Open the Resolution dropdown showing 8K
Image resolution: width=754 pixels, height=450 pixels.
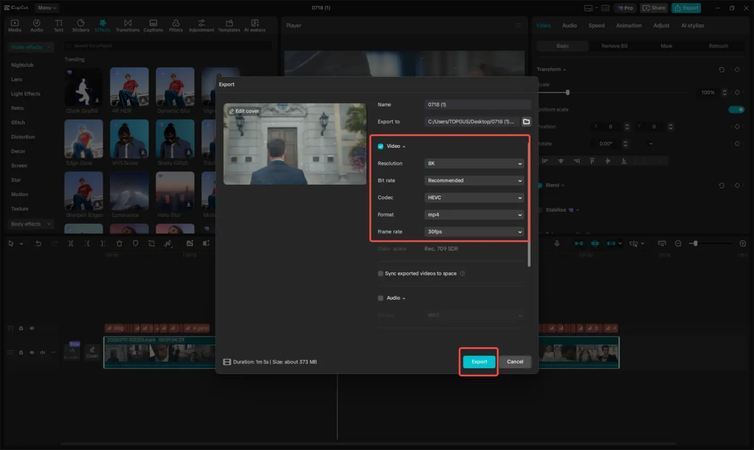pyautogui.click(x=474, y=163)
